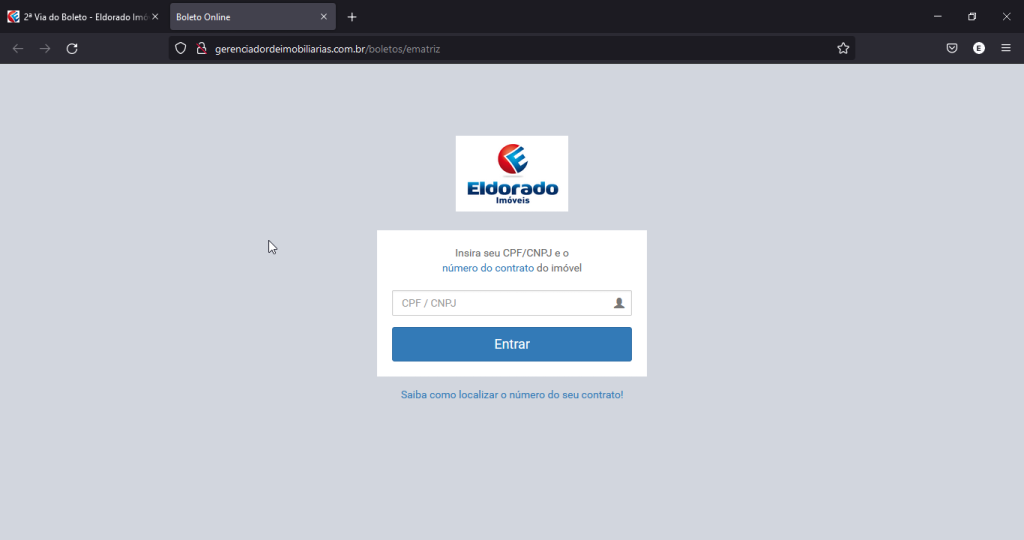
Task: Open tracking protection shield icon
Action: click(x=181, y=48)
